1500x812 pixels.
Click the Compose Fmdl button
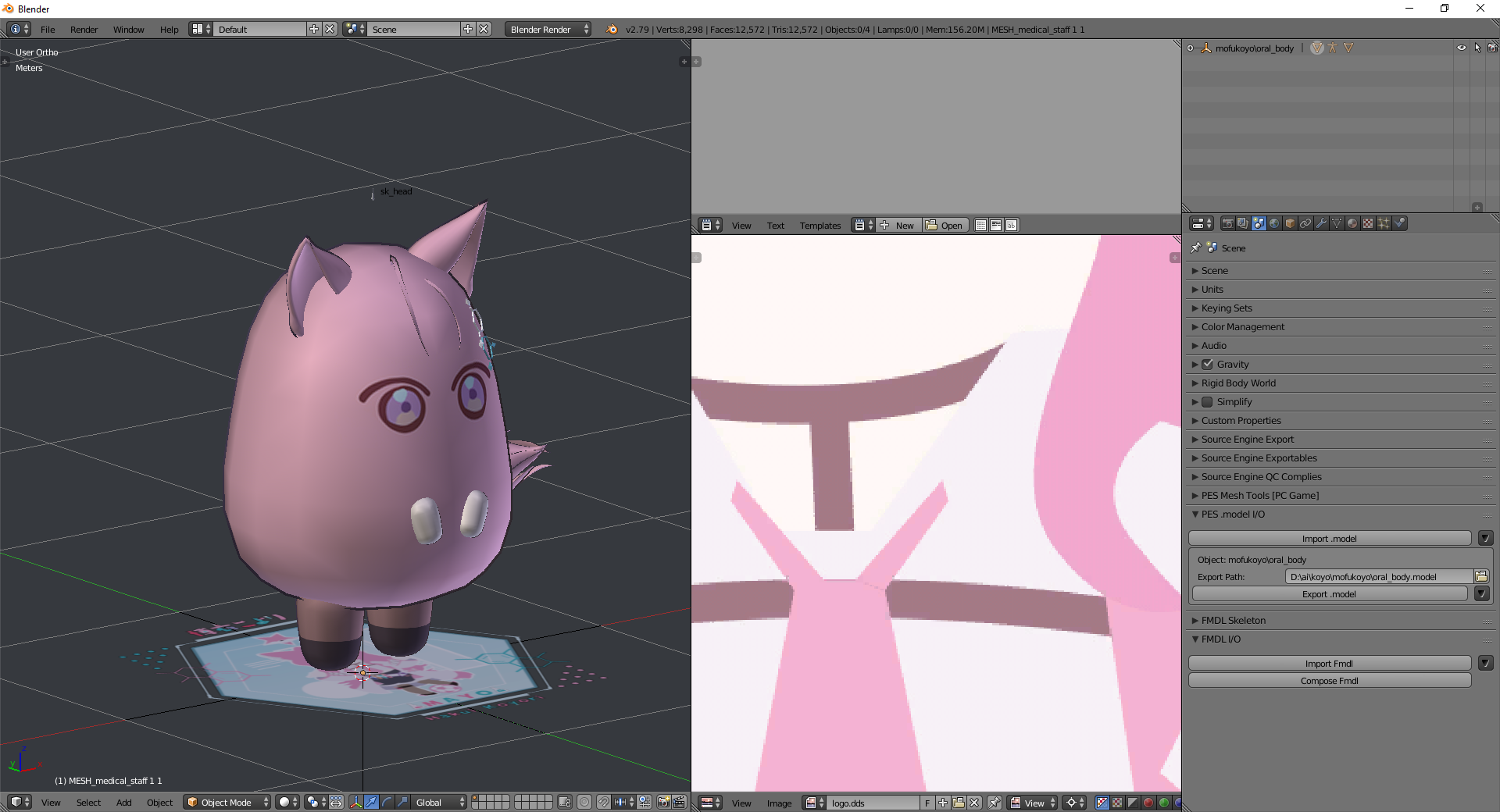click(1329, 681)
